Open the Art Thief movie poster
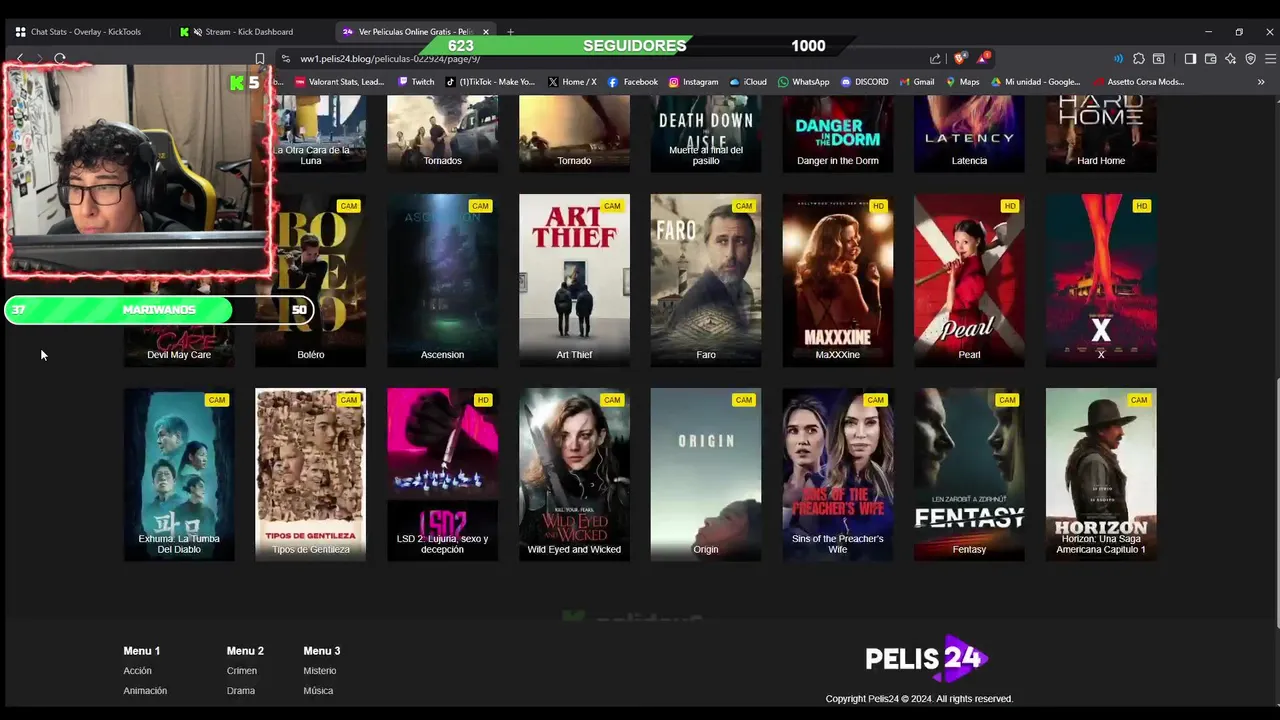This screenshot has height=720, width=1280. 574,280
